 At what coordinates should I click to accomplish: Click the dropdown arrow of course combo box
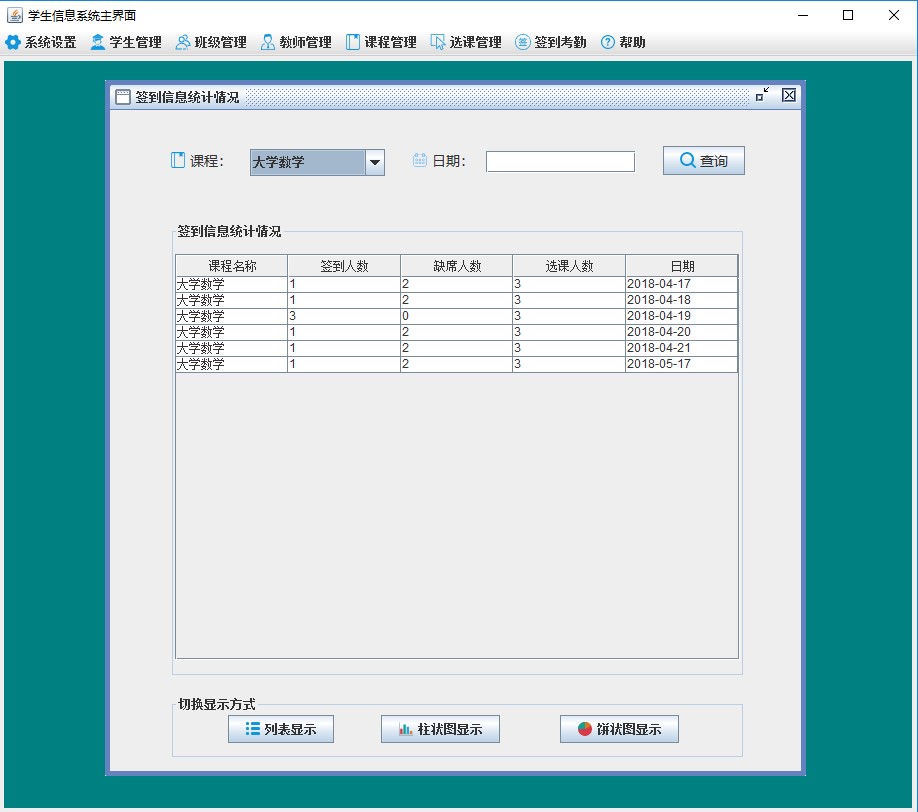pos(375,162)
